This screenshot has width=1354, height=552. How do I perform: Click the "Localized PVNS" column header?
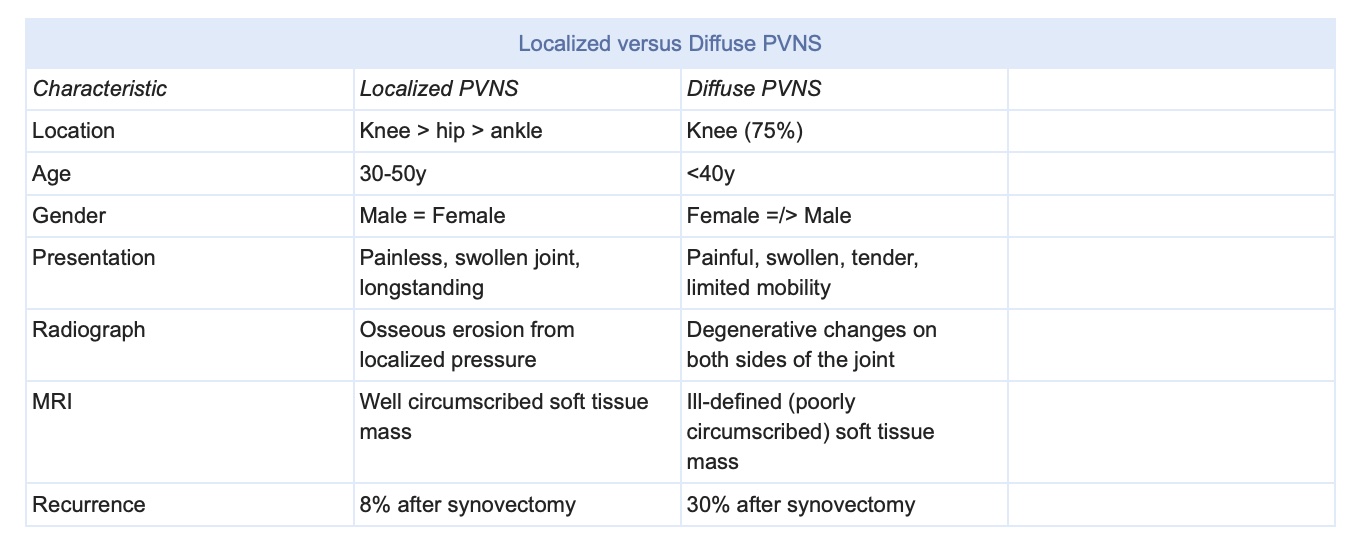(x=439, y=88)
